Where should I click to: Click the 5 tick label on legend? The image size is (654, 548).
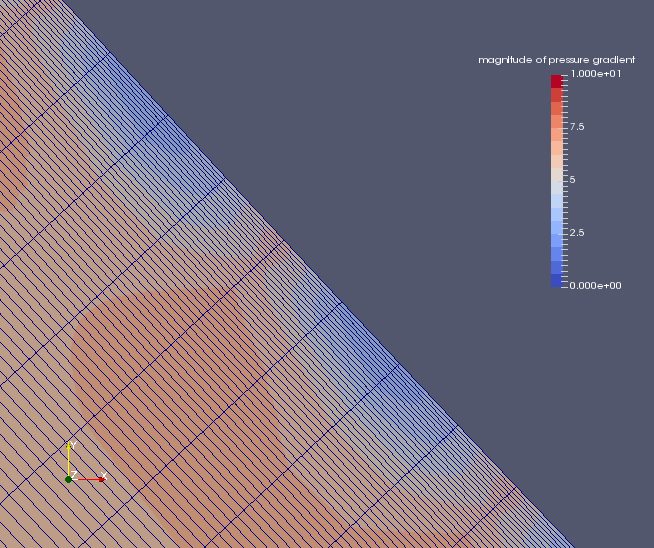[x=573, y=180]
